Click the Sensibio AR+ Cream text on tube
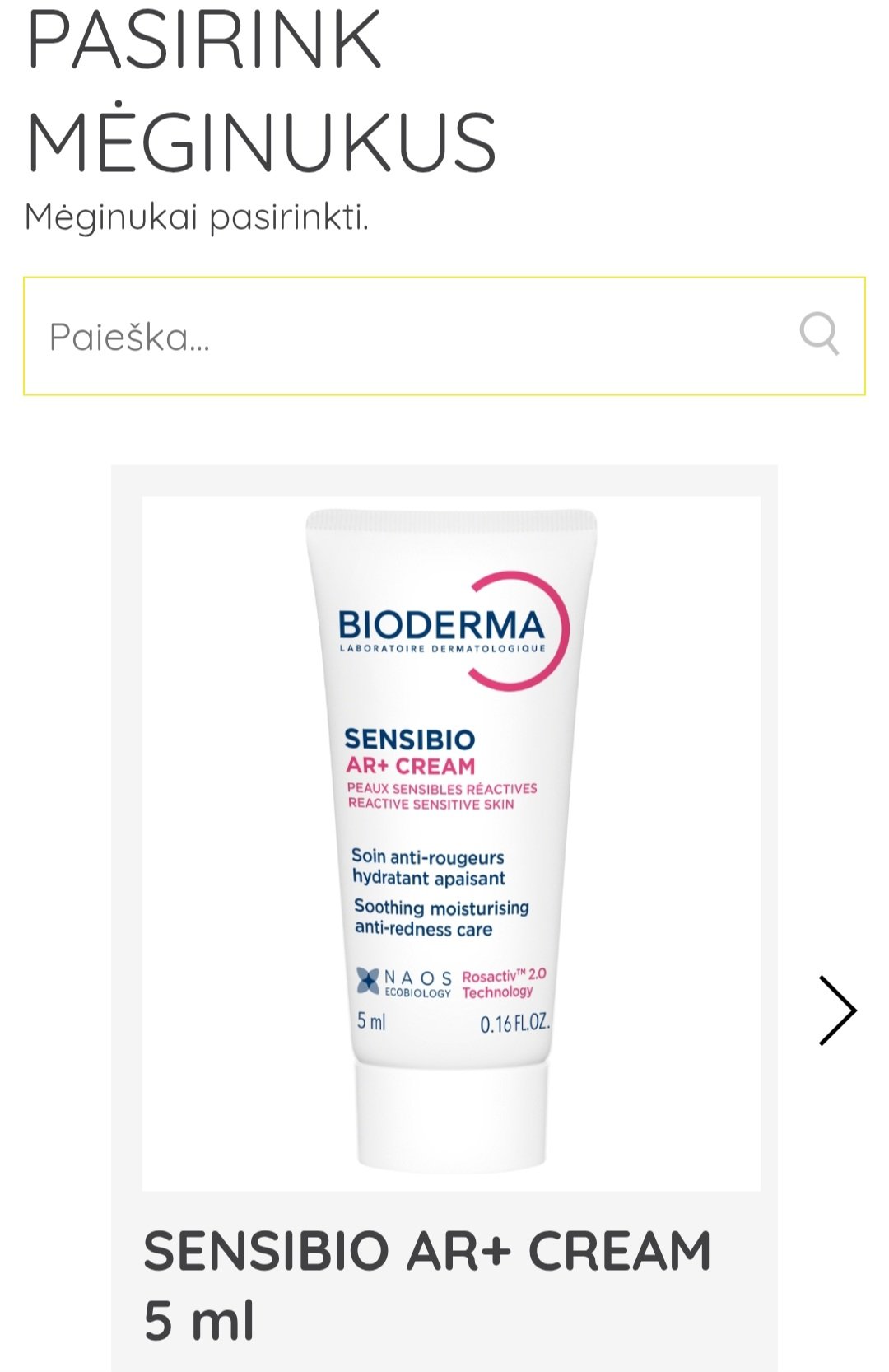889x1372 pixels. [410, 752]
